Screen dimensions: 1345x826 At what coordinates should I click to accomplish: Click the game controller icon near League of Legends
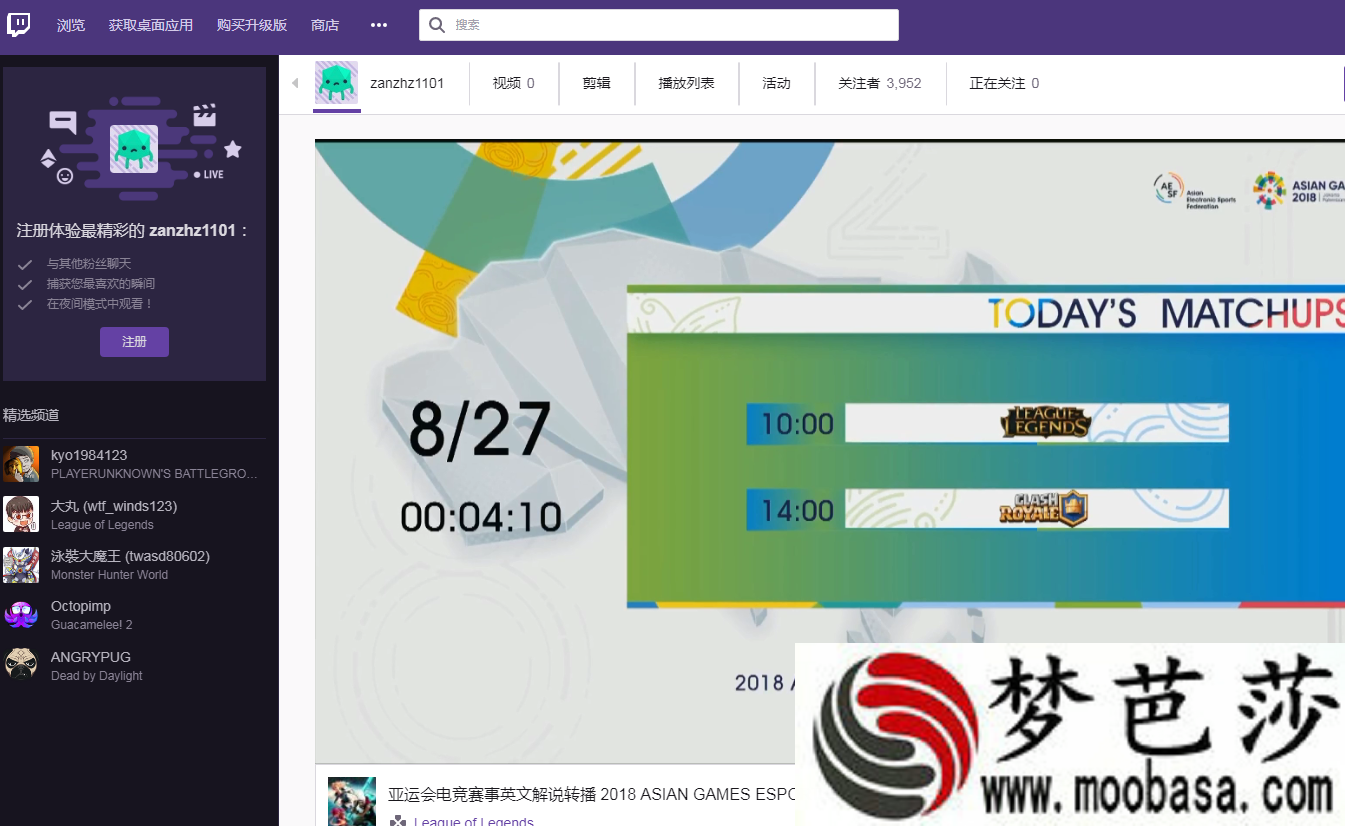pyautogui.click(x=398, y=822)
